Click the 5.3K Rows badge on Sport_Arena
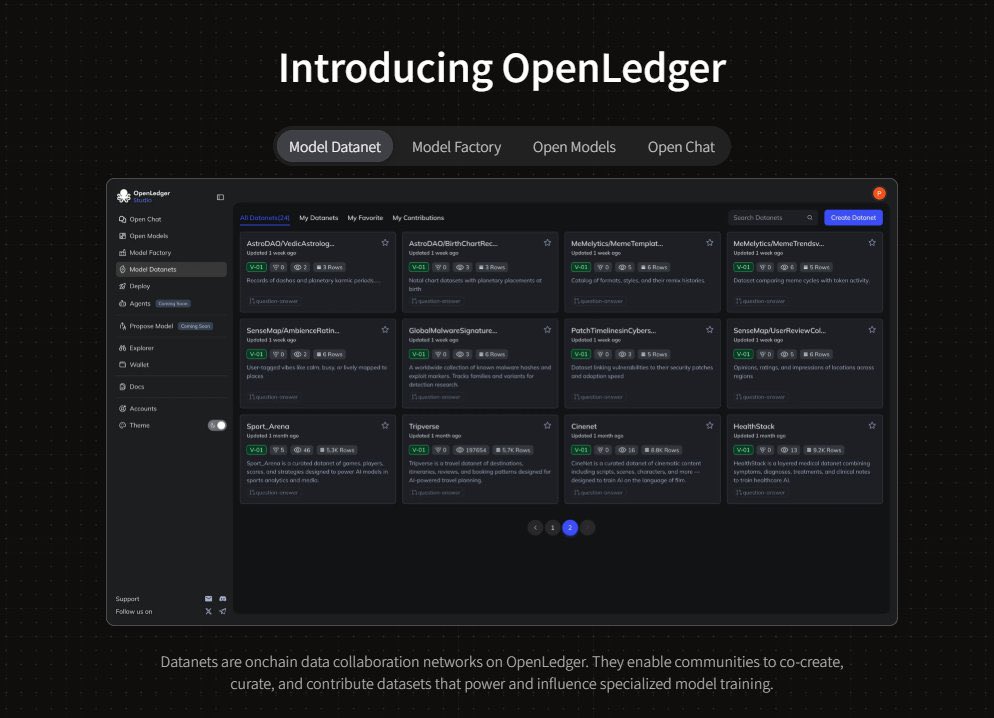This screenshot has height=718, width=994. 337,450
